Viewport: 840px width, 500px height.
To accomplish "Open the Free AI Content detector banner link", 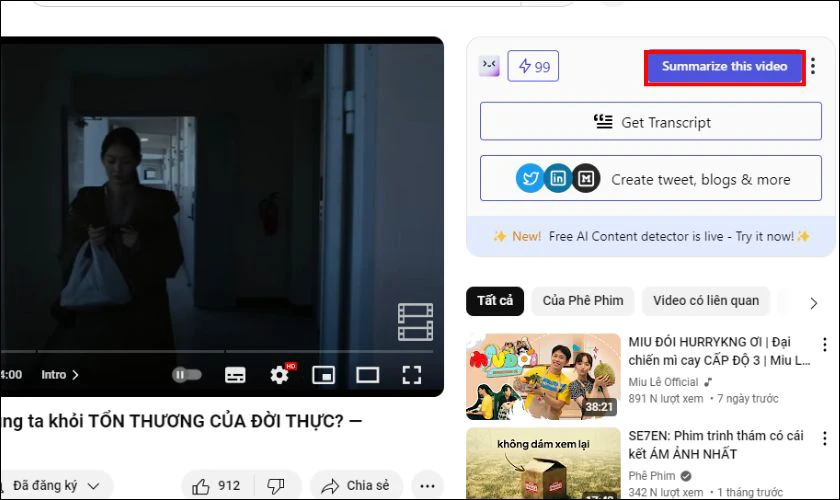I will point(651,236).
